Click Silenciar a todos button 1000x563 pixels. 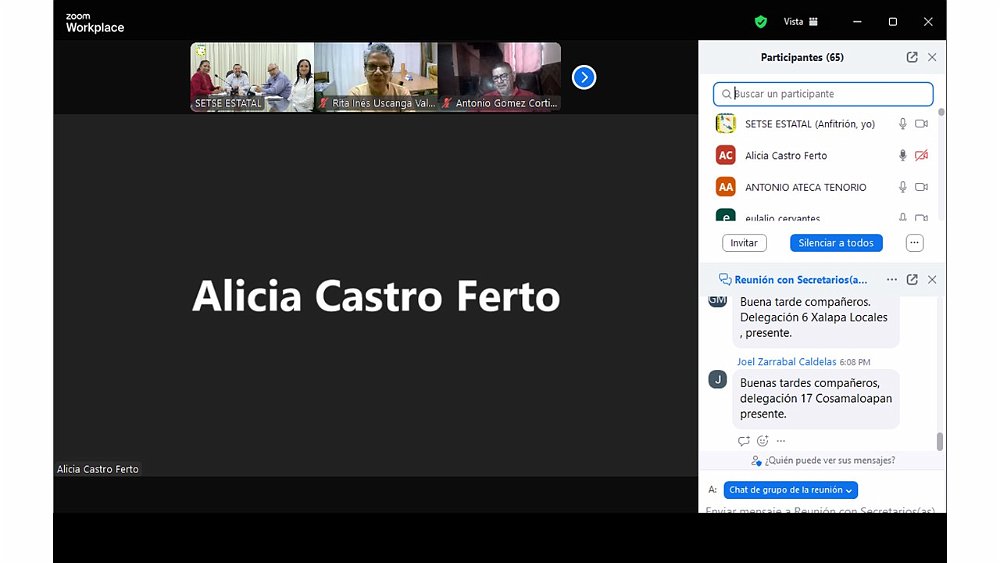(x=836, y=243)
